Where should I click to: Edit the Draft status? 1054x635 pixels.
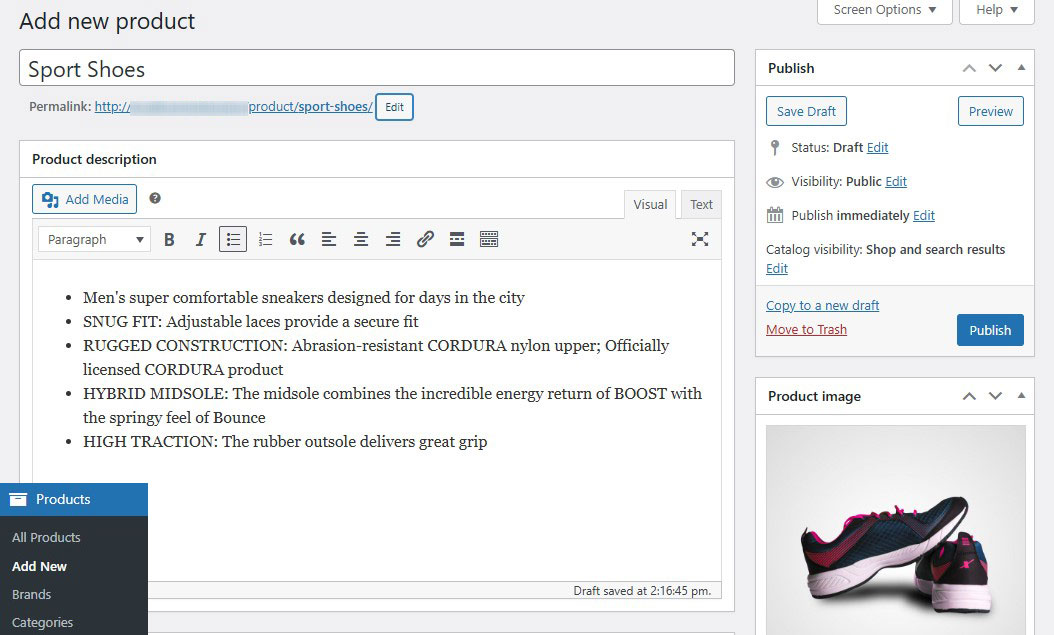pos(877,147)
